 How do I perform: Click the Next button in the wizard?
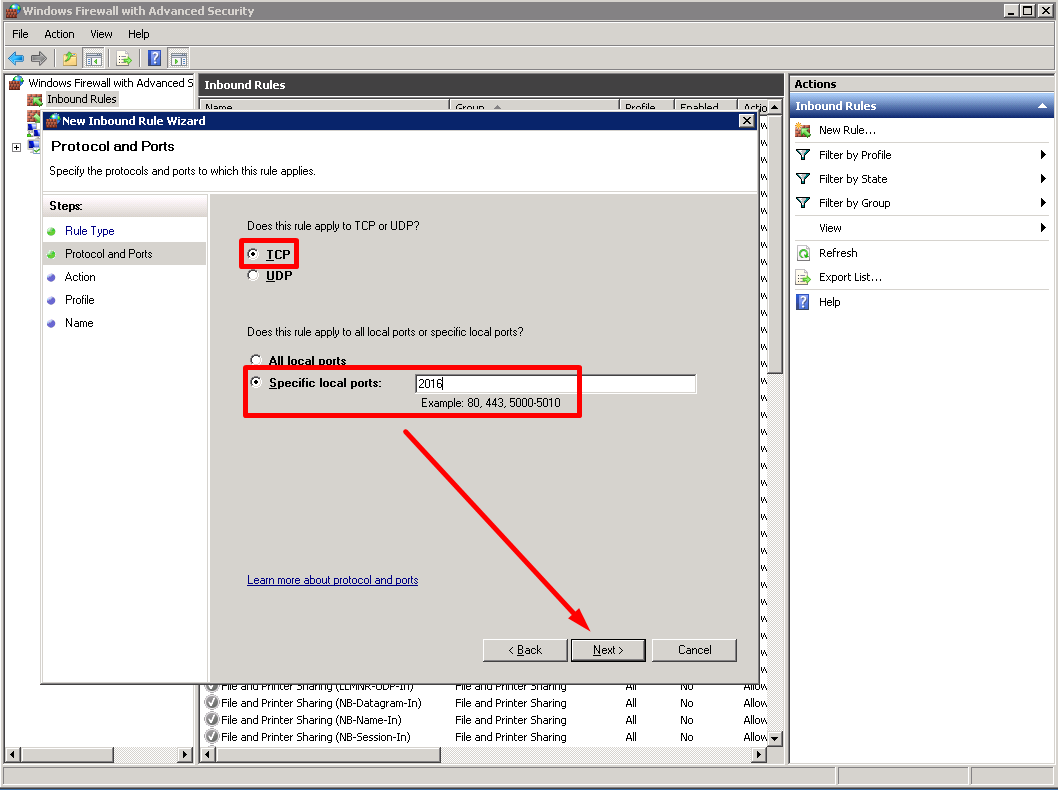click(608, 650)
